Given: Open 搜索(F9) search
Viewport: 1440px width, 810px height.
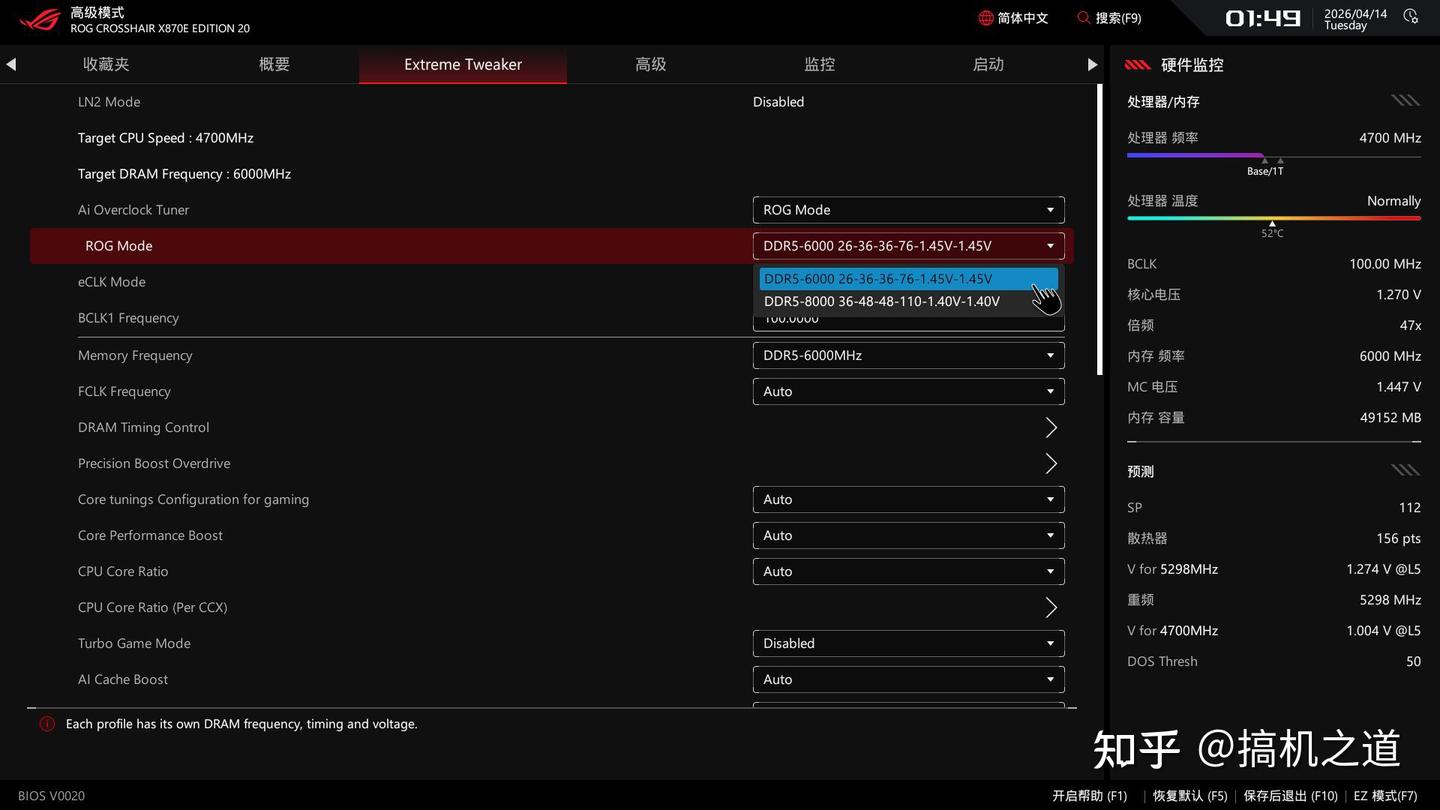Looking at the screenshot, I should pos(1109,18).
